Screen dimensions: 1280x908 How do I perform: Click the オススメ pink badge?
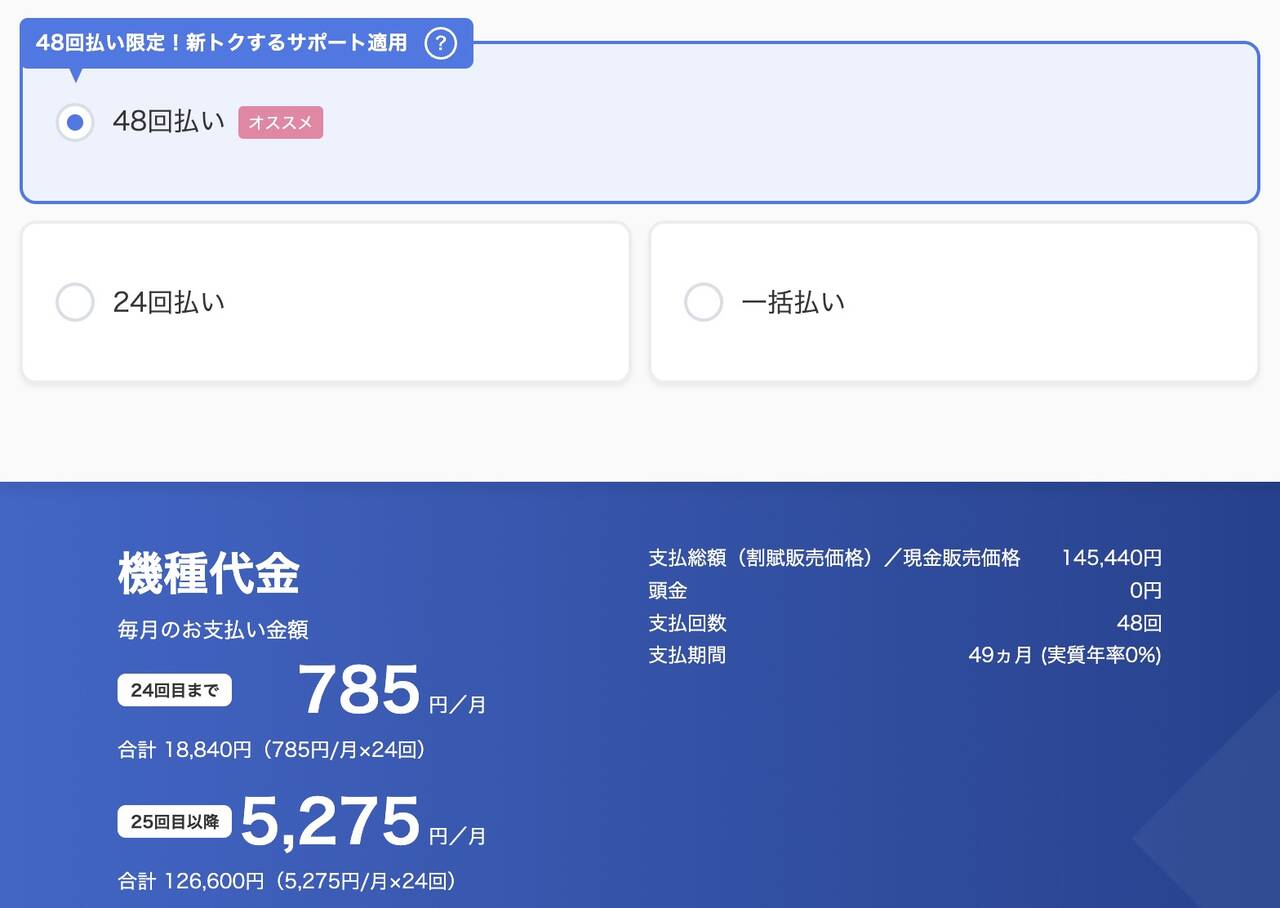pos(280,122)
